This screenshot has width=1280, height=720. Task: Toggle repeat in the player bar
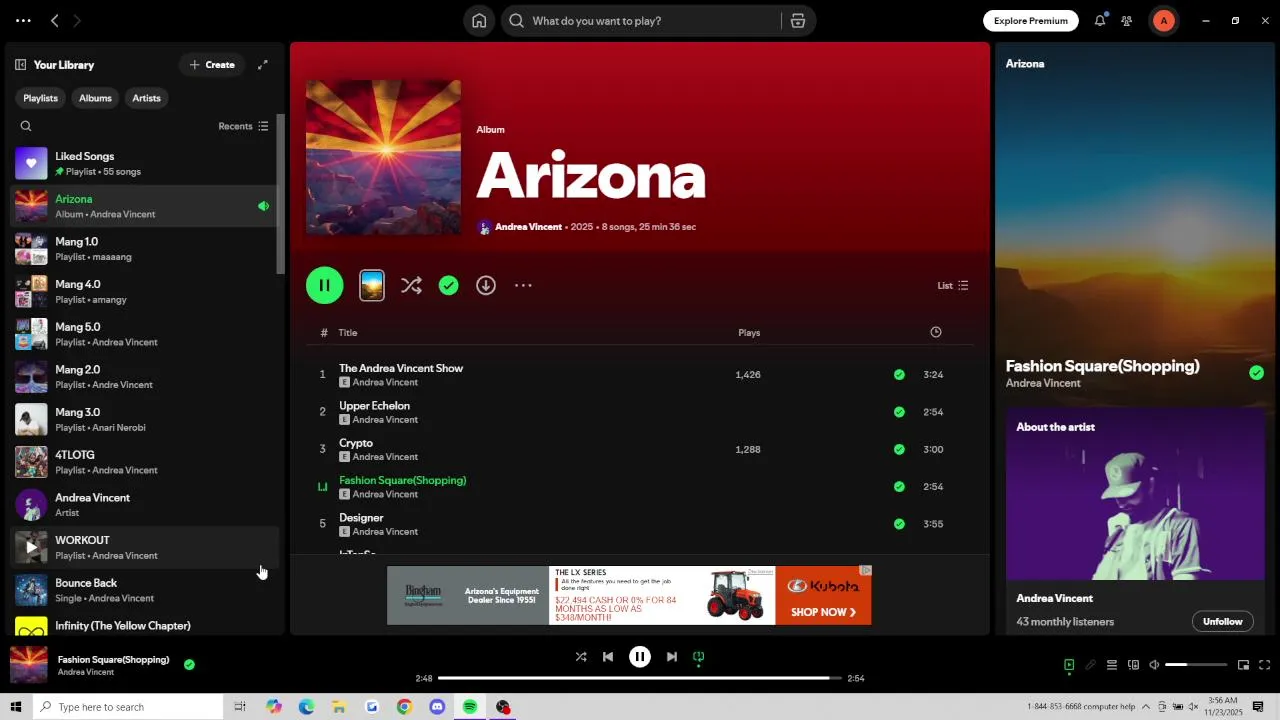click(699, 657)
